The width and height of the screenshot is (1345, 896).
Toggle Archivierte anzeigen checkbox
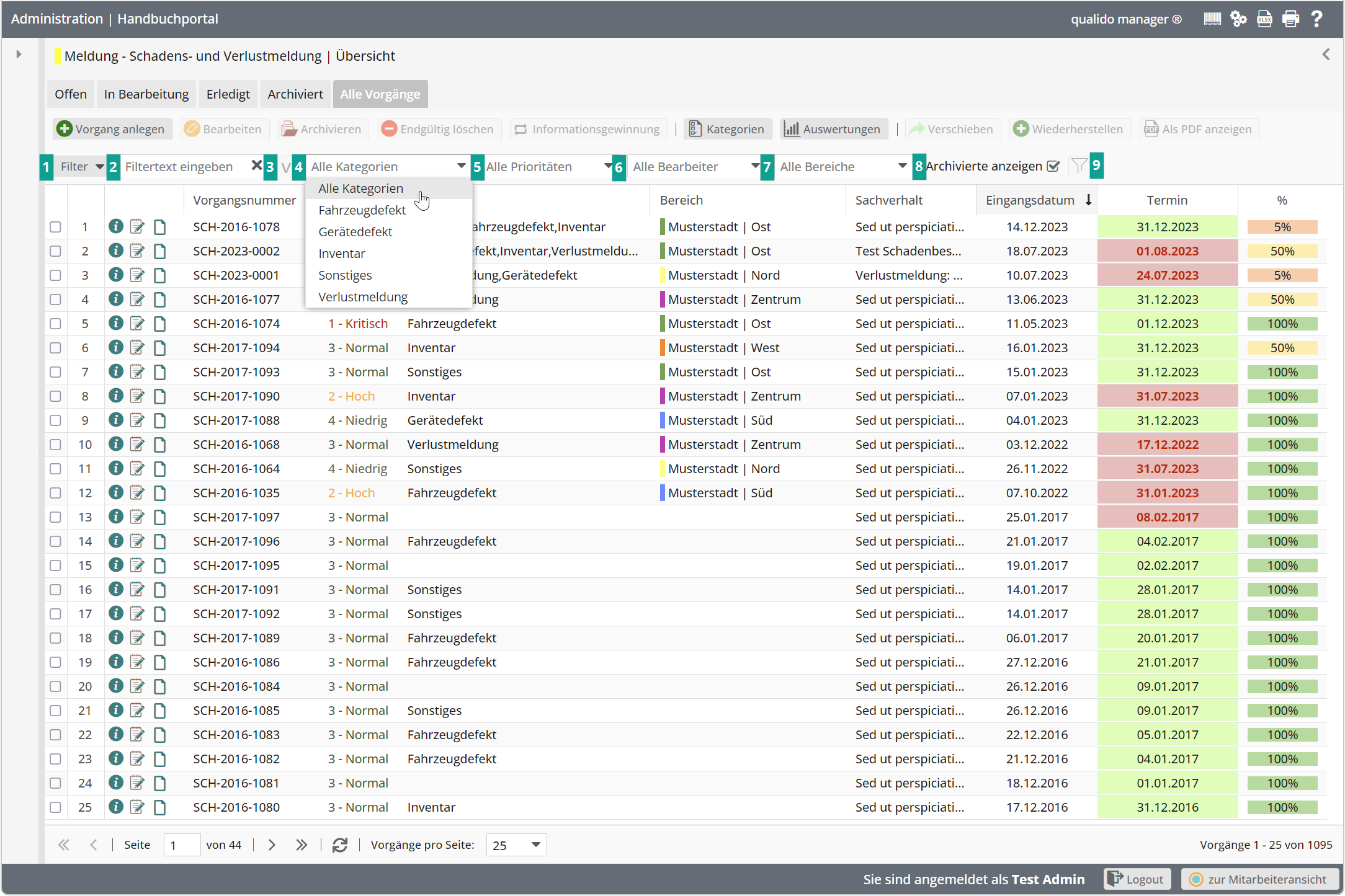(1053, 166)
